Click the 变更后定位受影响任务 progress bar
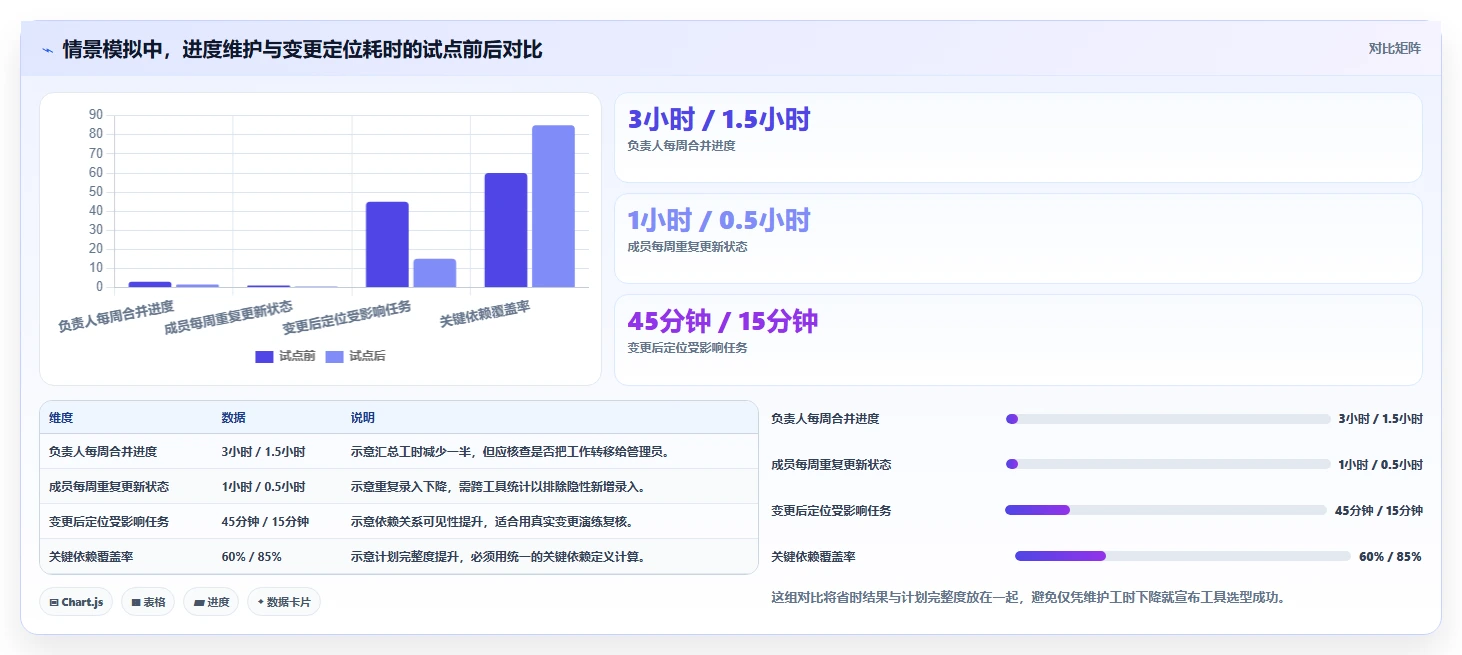The width and height of the screenshot is (1462, 655). [x=1166, y=510]
